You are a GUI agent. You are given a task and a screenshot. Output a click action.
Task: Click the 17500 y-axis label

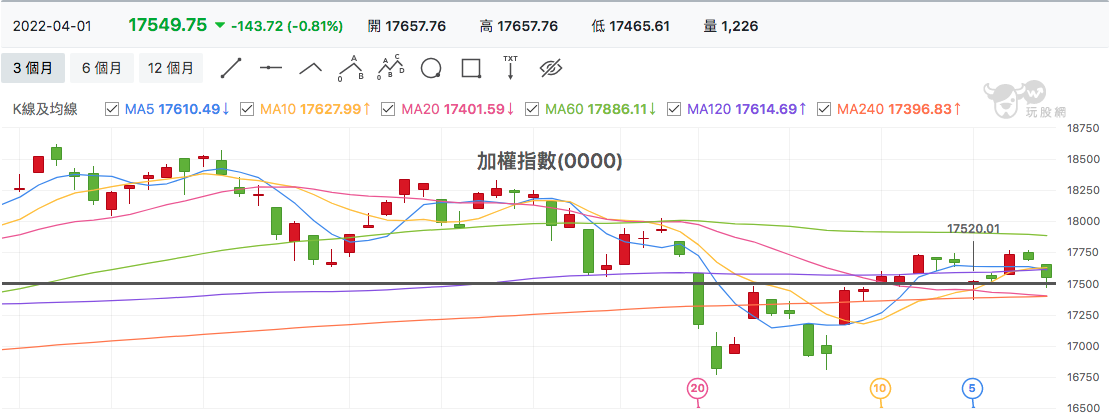(x=1084, y=284)
